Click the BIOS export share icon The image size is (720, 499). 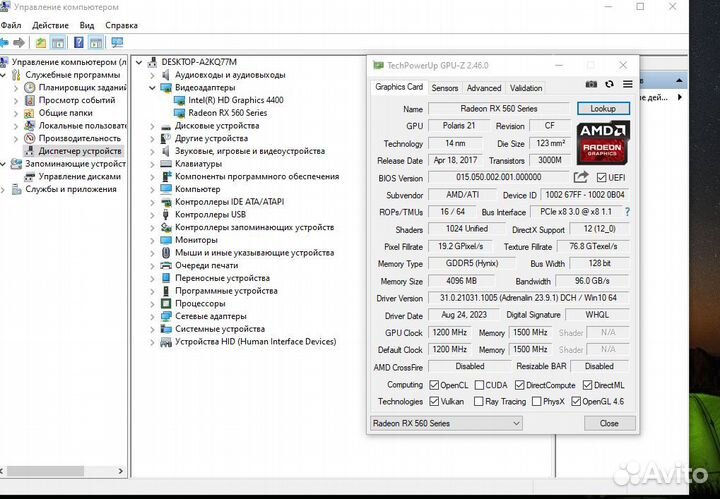click(x=581, y=177)
